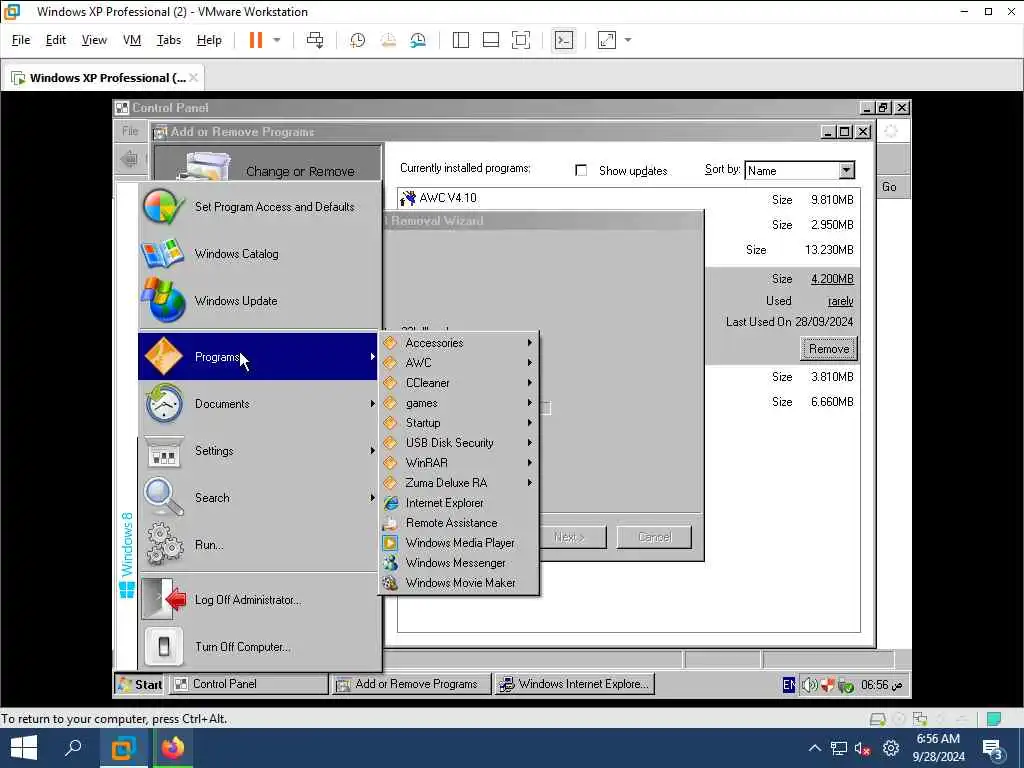This screenshot has height=768, width=1024.
Task: Open host taskbar search
Action: (x=73, y=748)
